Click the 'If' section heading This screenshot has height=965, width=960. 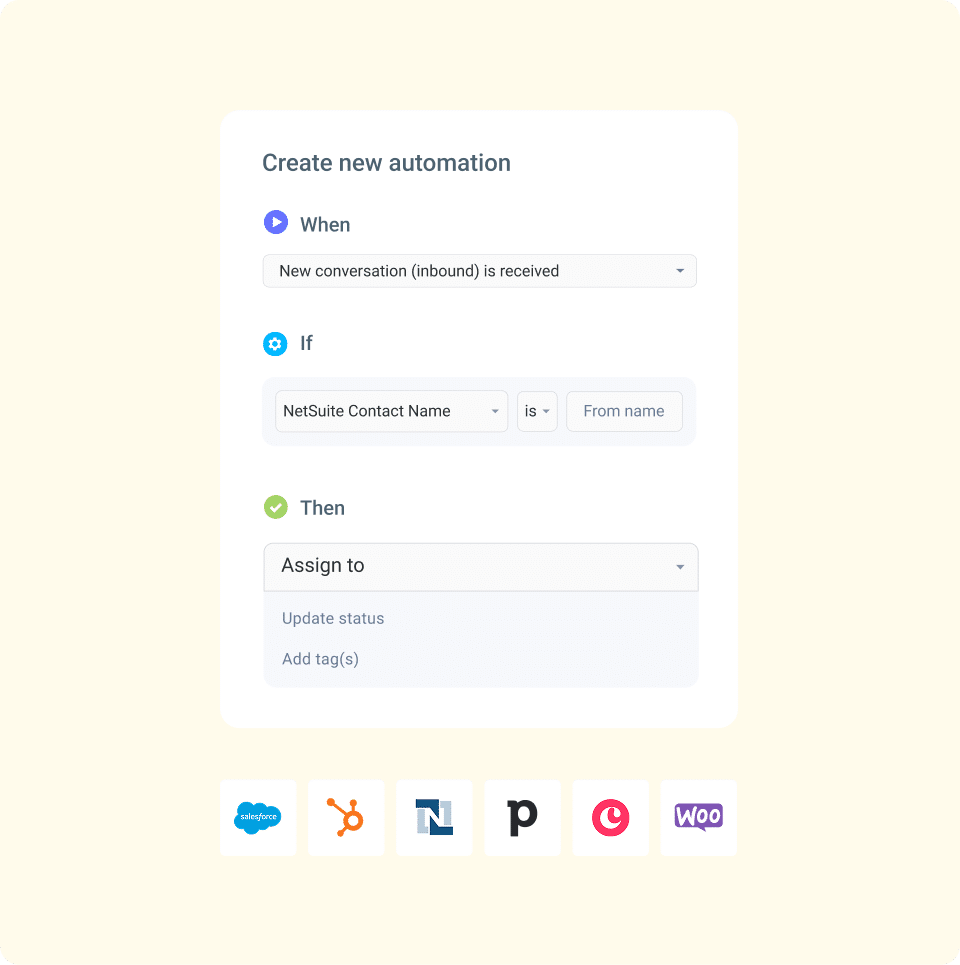click(x=306, y=344)
